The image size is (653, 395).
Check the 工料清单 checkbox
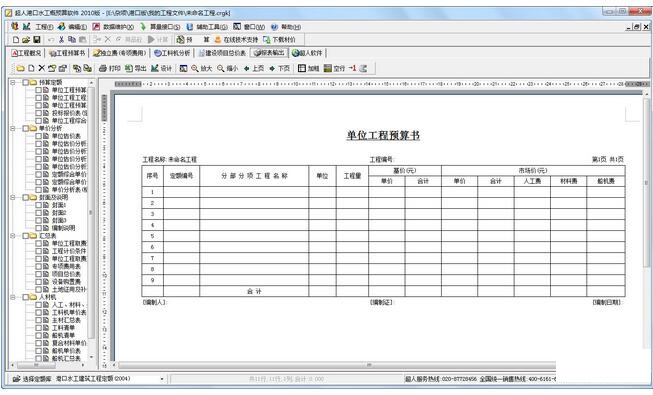point(38,328)
